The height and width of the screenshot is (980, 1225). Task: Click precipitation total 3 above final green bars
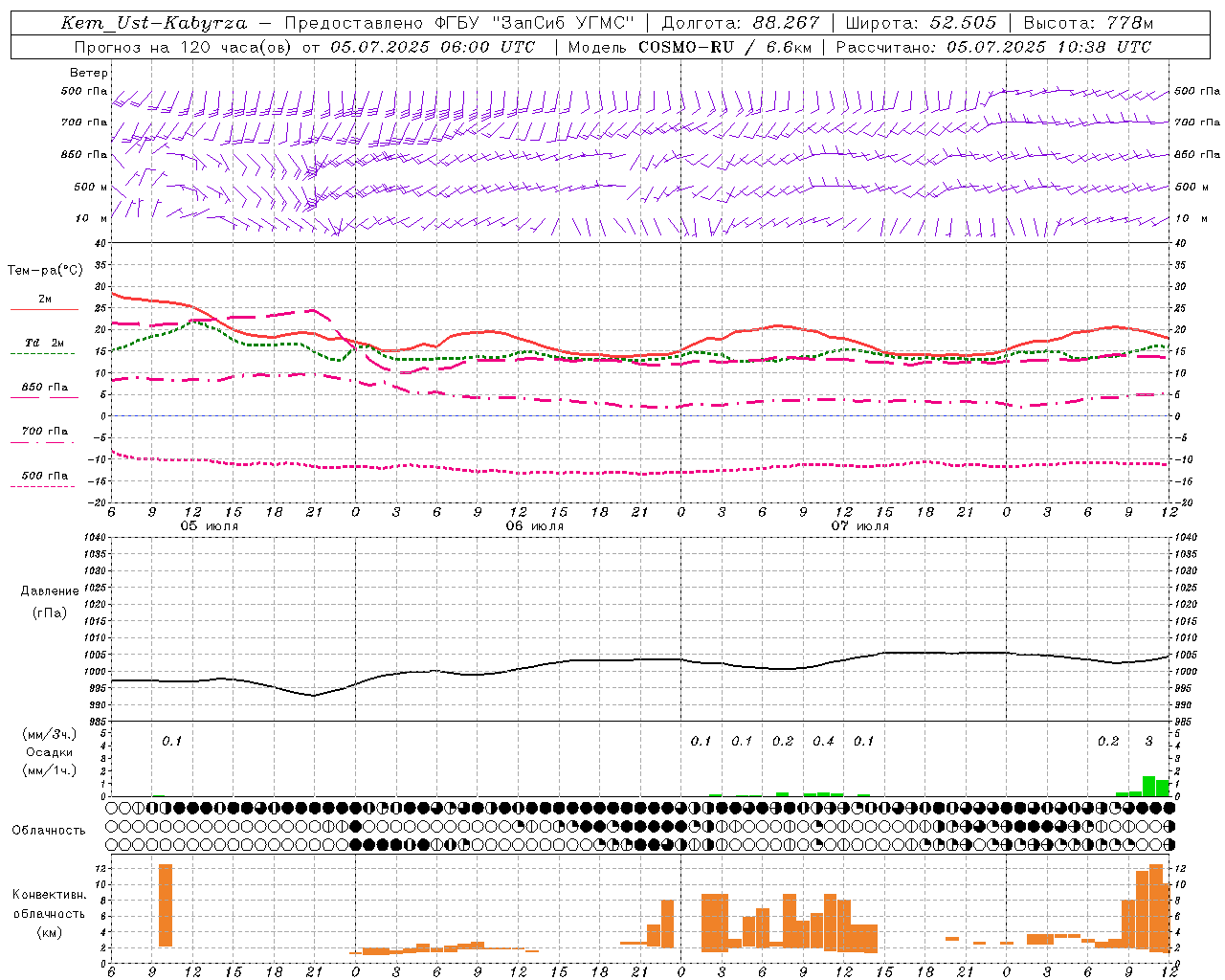(1149, 741)
